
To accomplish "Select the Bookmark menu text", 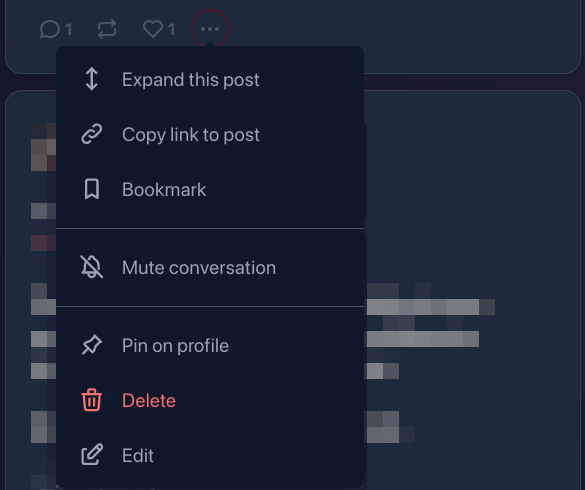I will [164, 189].
